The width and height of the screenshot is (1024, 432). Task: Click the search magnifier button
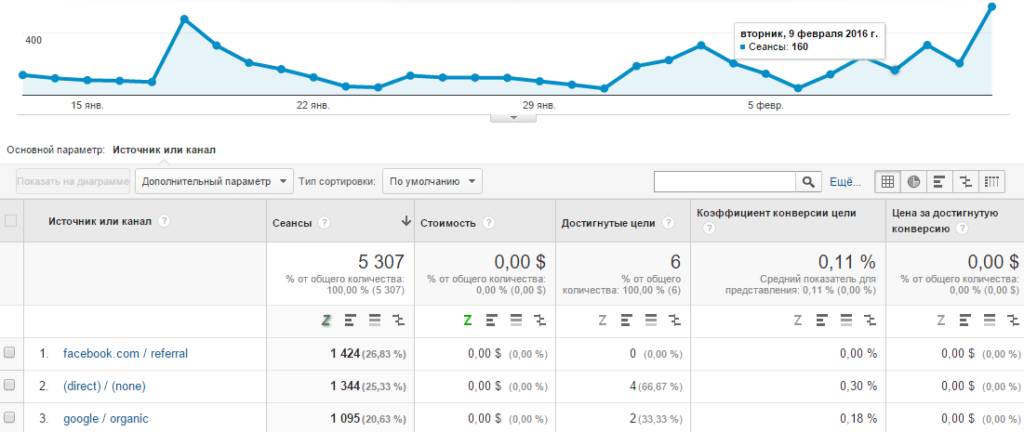[808, 182]
